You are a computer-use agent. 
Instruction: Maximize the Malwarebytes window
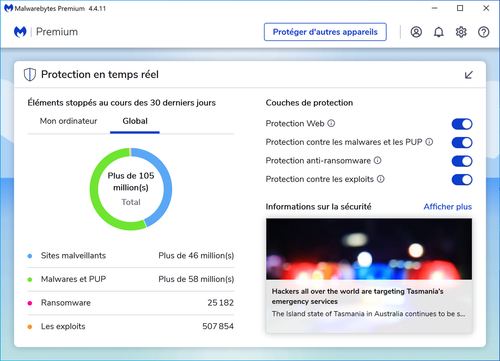460,8
